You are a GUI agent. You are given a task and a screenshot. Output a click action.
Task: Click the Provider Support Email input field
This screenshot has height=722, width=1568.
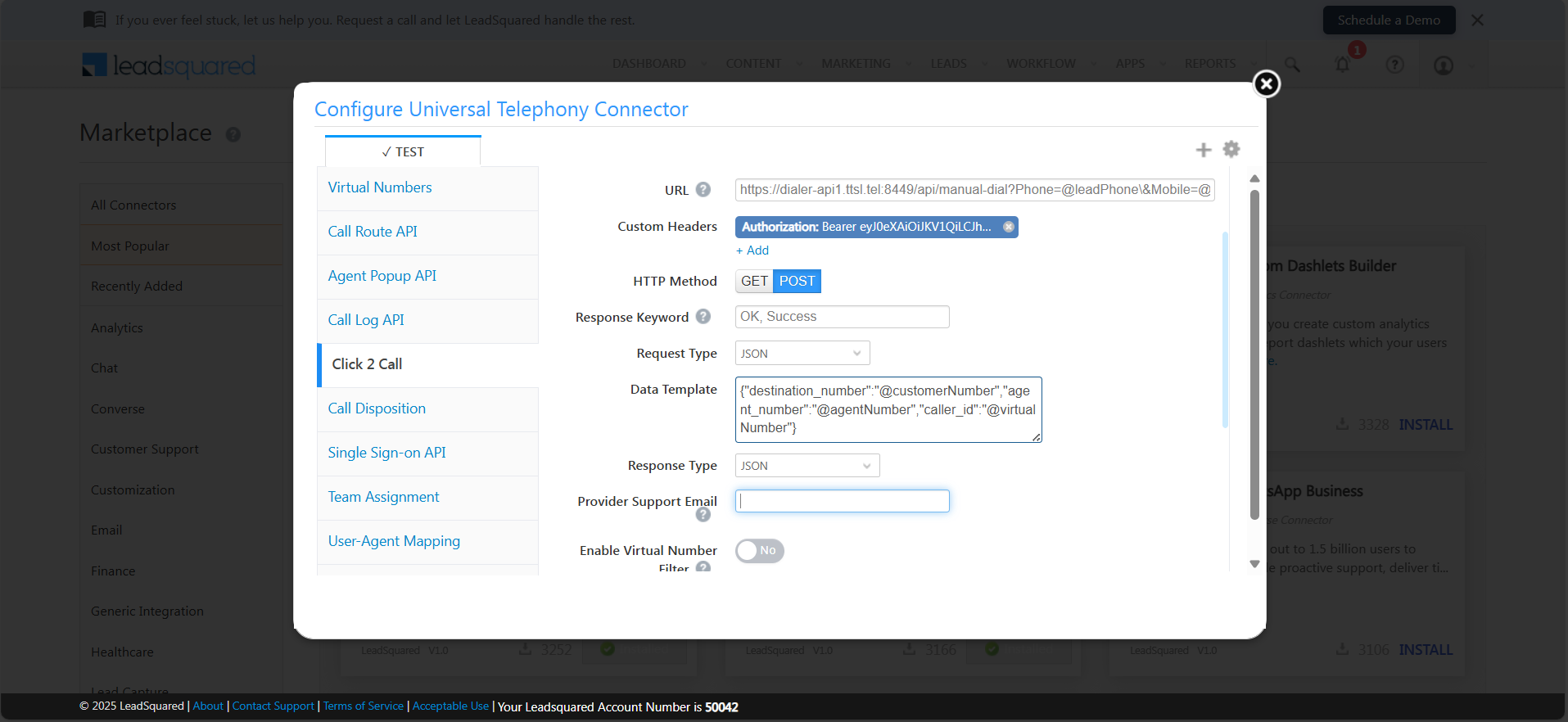pos(842,501)
